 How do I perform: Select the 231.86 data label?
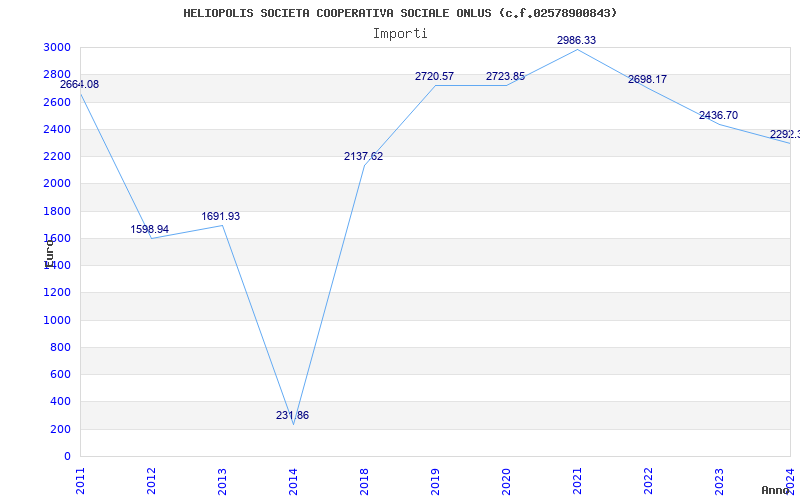(292, 415)
